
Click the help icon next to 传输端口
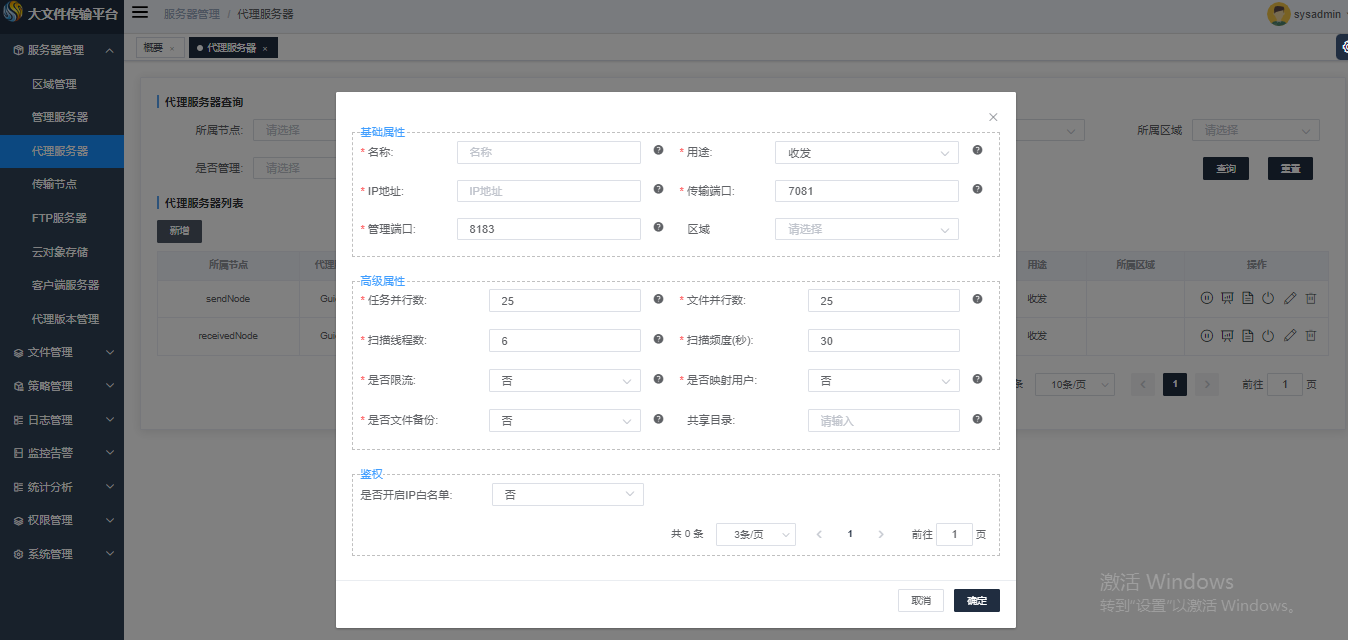(977, 189)
